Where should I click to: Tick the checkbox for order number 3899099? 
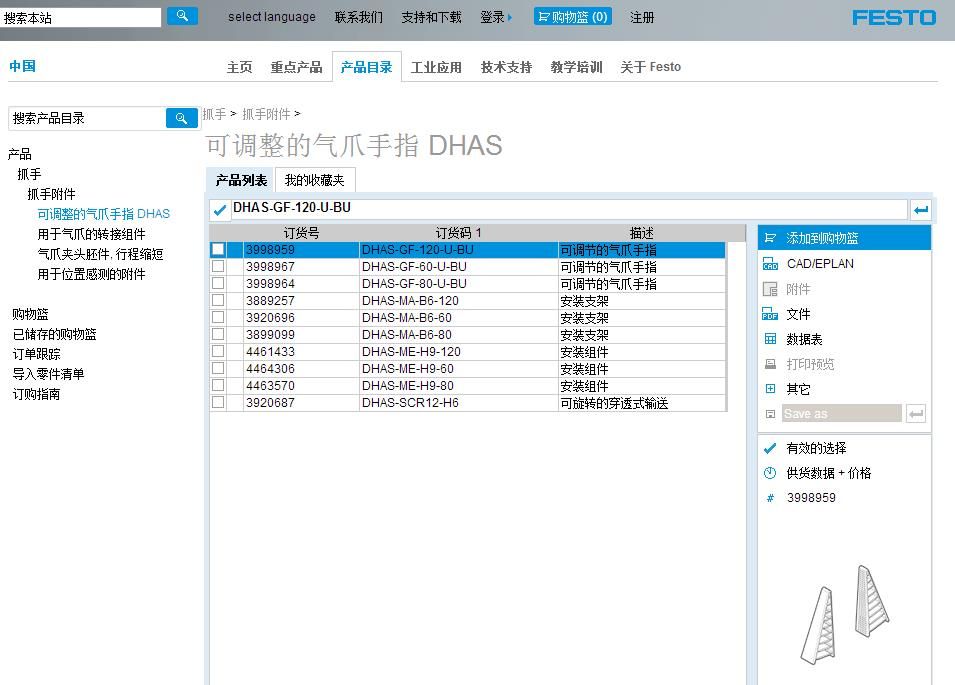pyautogui.click(x=218, y=334)
